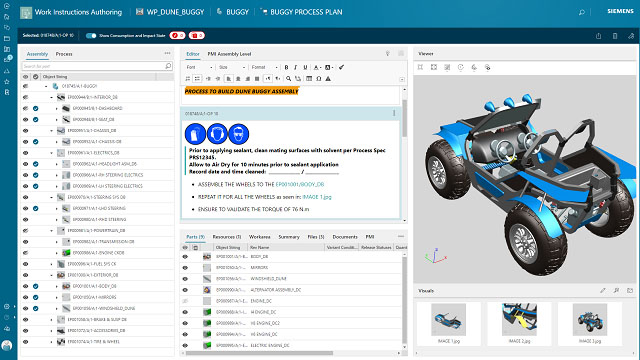Toggle hidden eye for ENGINE_DC part row
640x360 pixels.
185,301
